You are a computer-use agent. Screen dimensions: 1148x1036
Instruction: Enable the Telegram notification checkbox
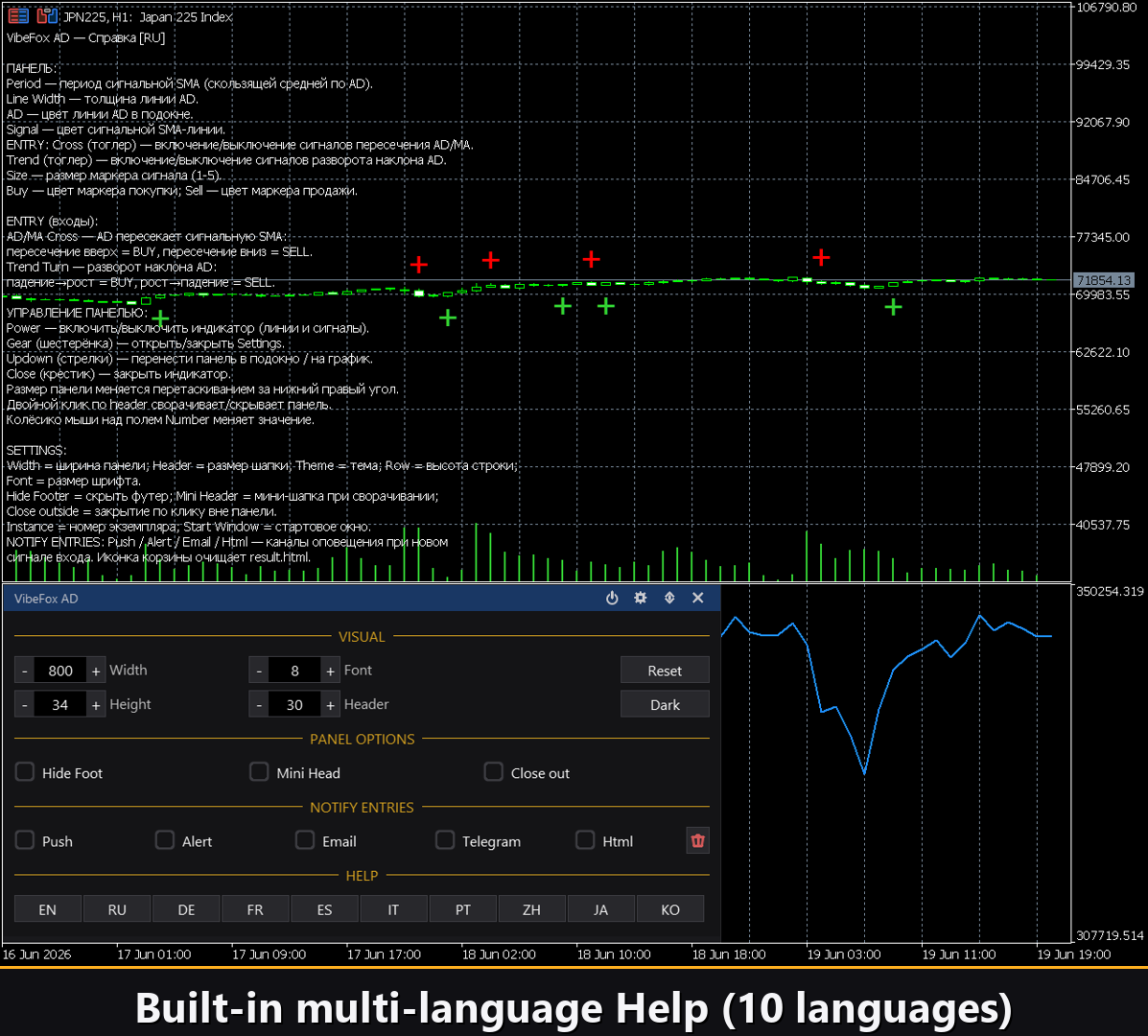[x=445, y=839]
